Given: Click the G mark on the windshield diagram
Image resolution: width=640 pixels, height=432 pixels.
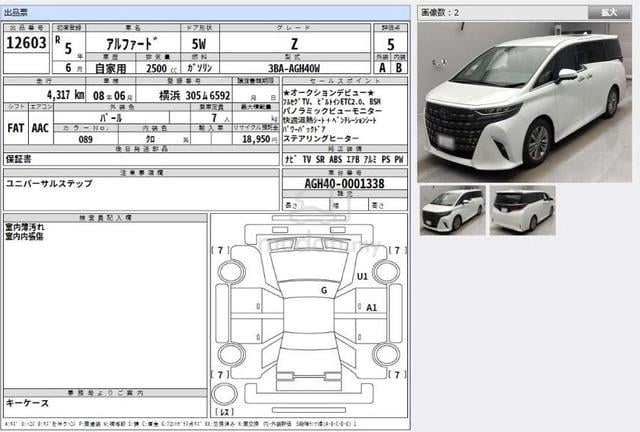Looking at the screenshot, I should point(324,290).
